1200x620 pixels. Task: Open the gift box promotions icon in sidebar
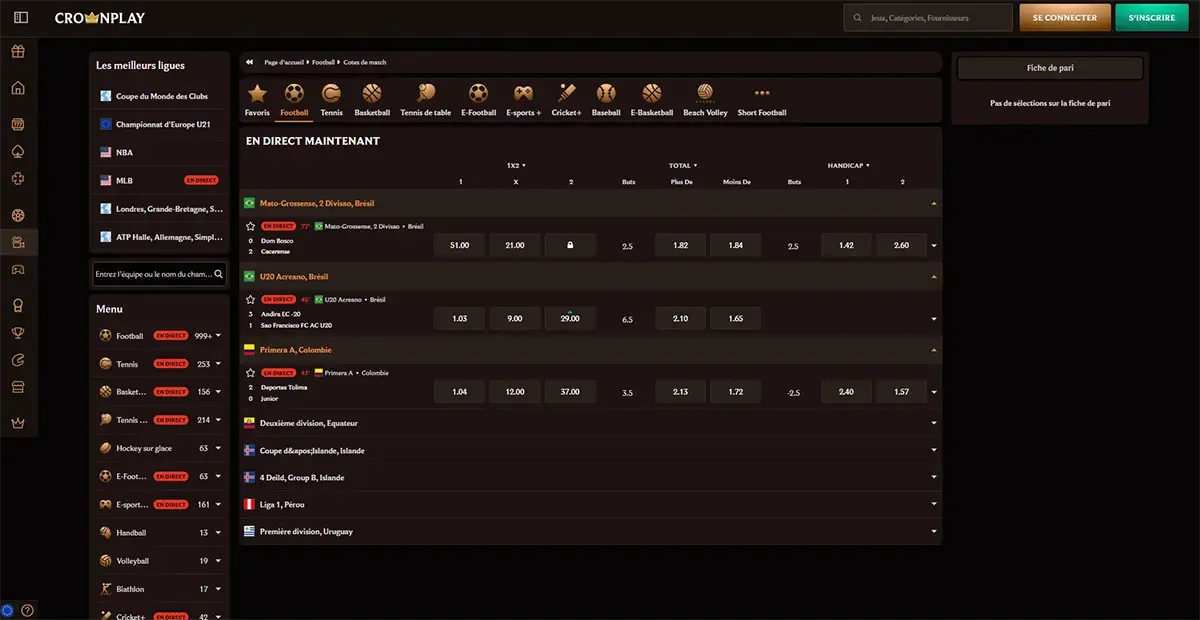[x=18, y=52]
